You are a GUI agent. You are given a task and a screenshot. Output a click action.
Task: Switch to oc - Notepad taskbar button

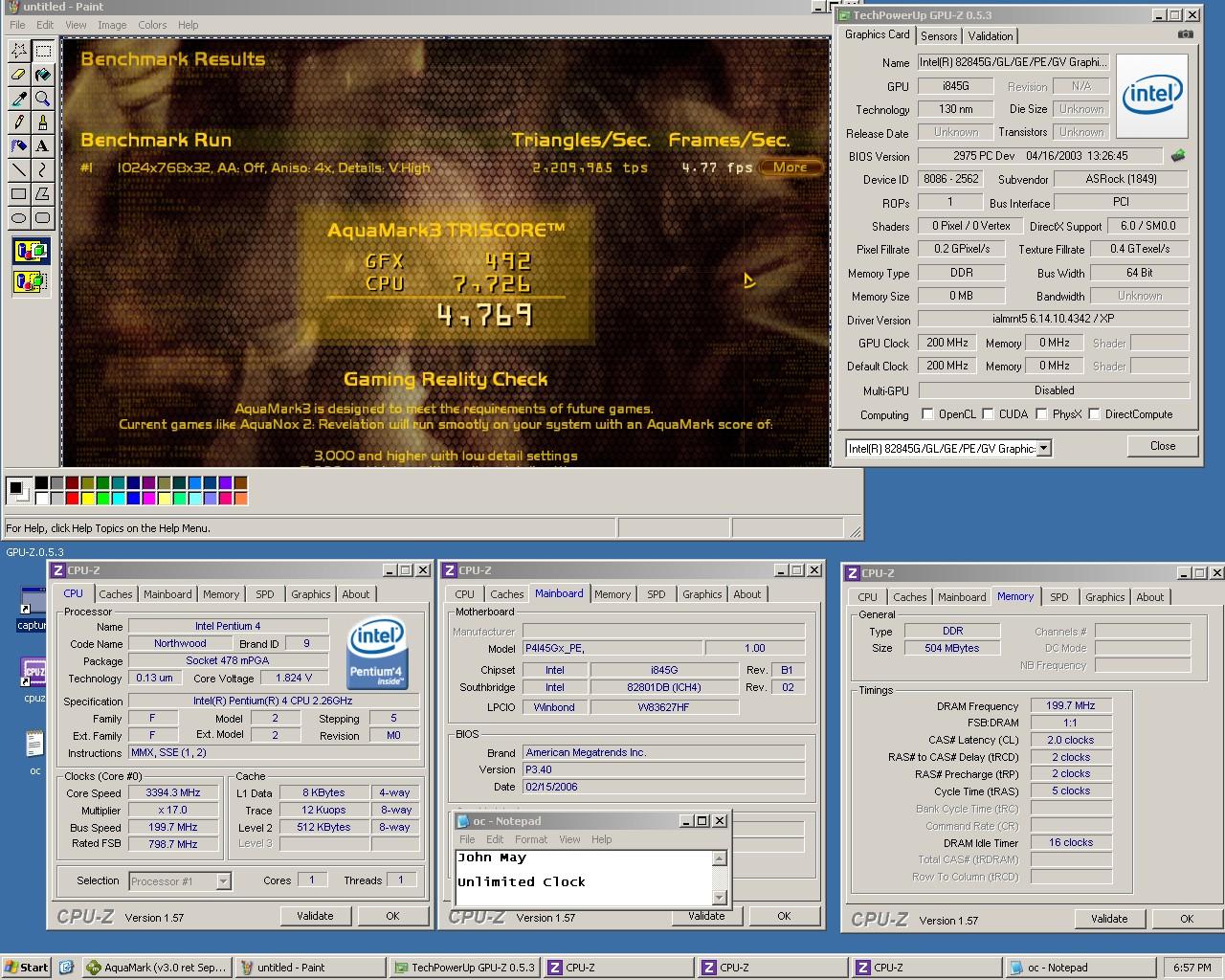[x=1080, y=968]
